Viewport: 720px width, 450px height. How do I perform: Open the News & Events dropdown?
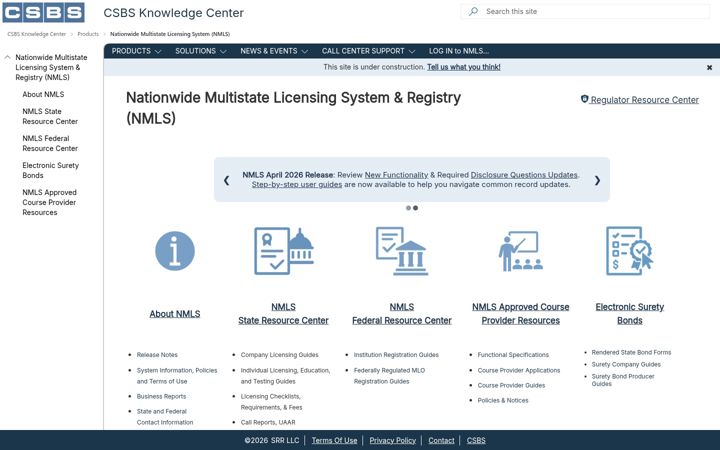pos(274,51)
